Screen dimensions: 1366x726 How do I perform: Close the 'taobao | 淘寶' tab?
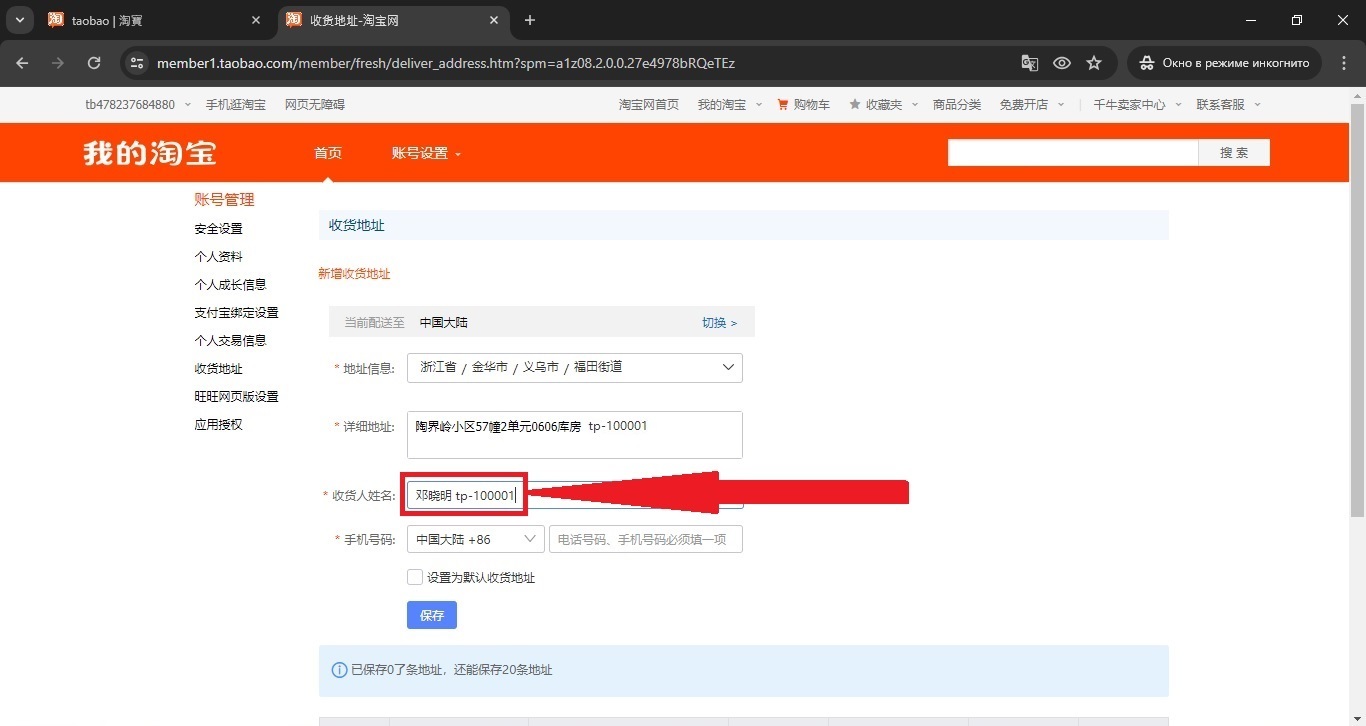[x=256, y=20]
